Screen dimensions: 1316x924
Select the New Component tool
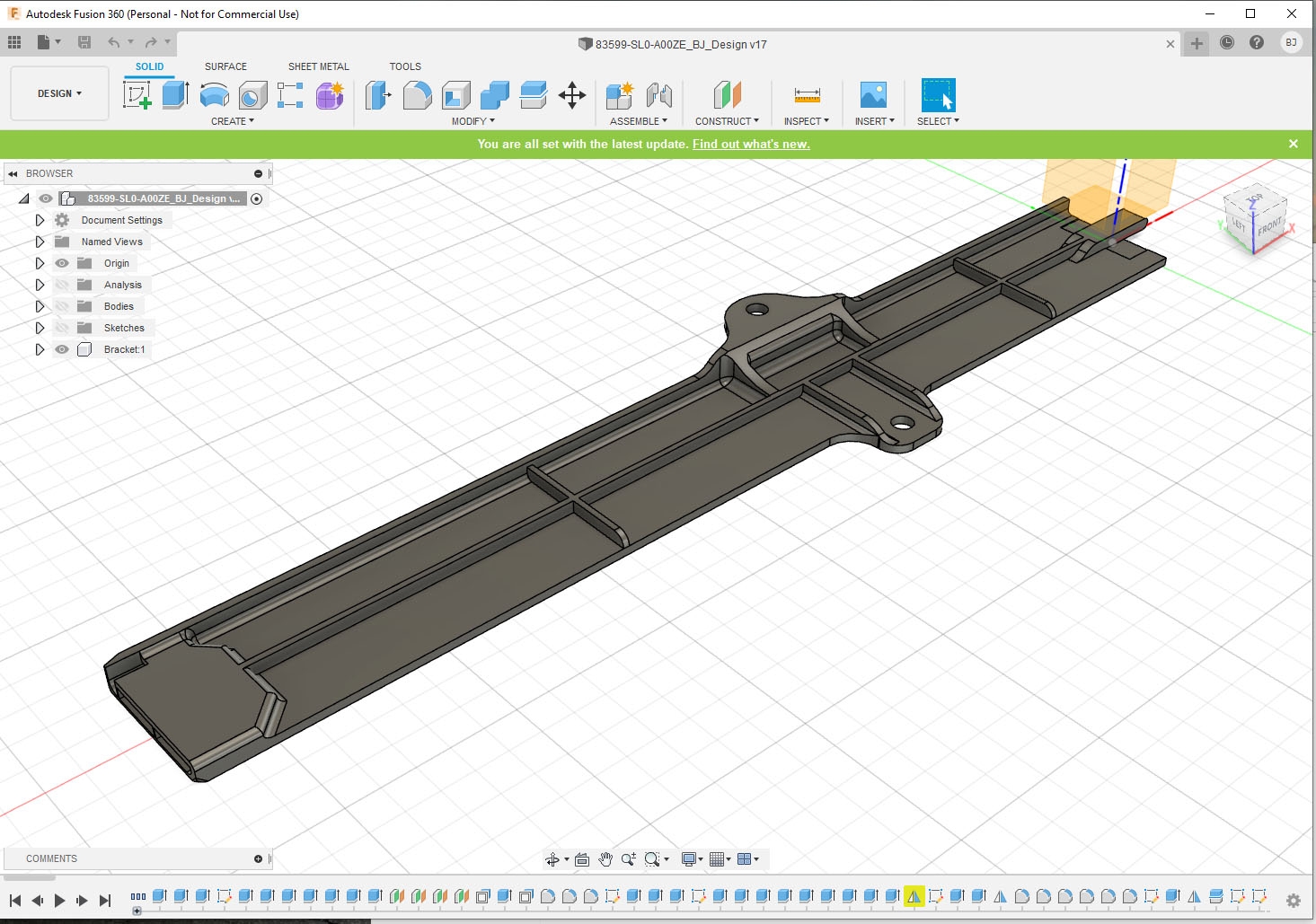coord(620,95)
